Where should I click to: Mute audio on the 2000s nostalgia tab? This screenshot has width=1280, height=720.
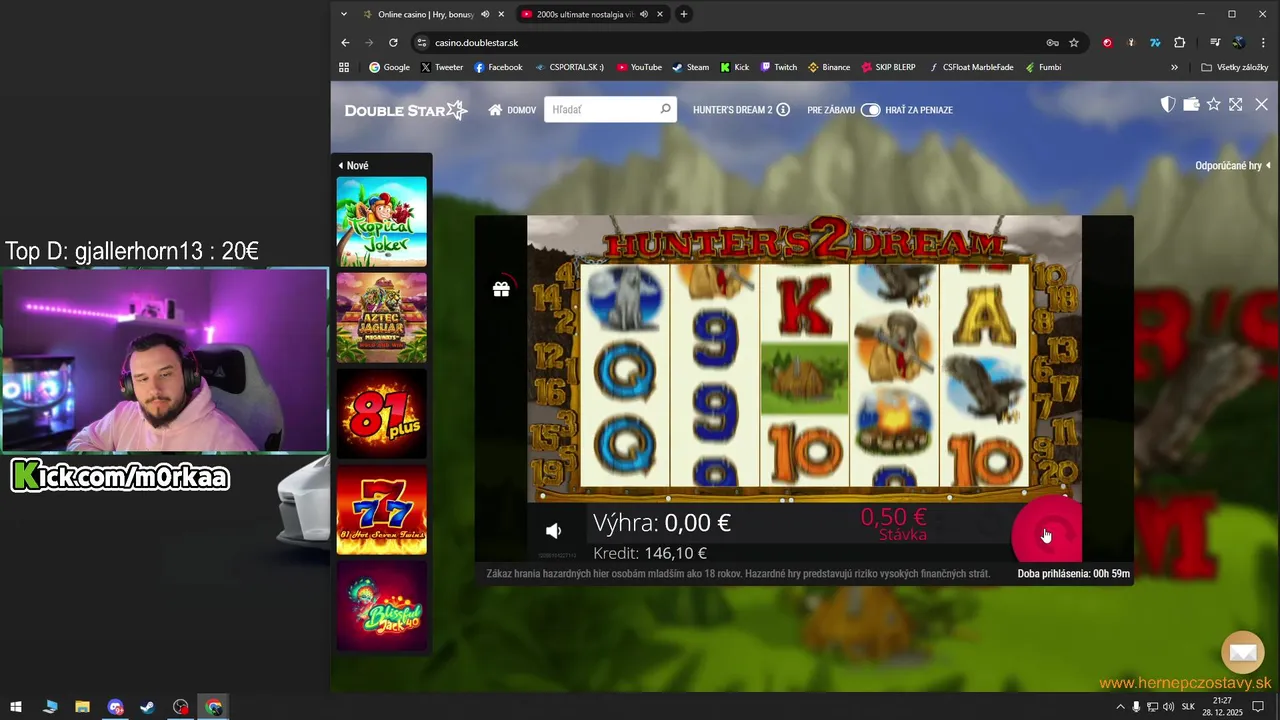pyautogui.click(x=644, y=14)
